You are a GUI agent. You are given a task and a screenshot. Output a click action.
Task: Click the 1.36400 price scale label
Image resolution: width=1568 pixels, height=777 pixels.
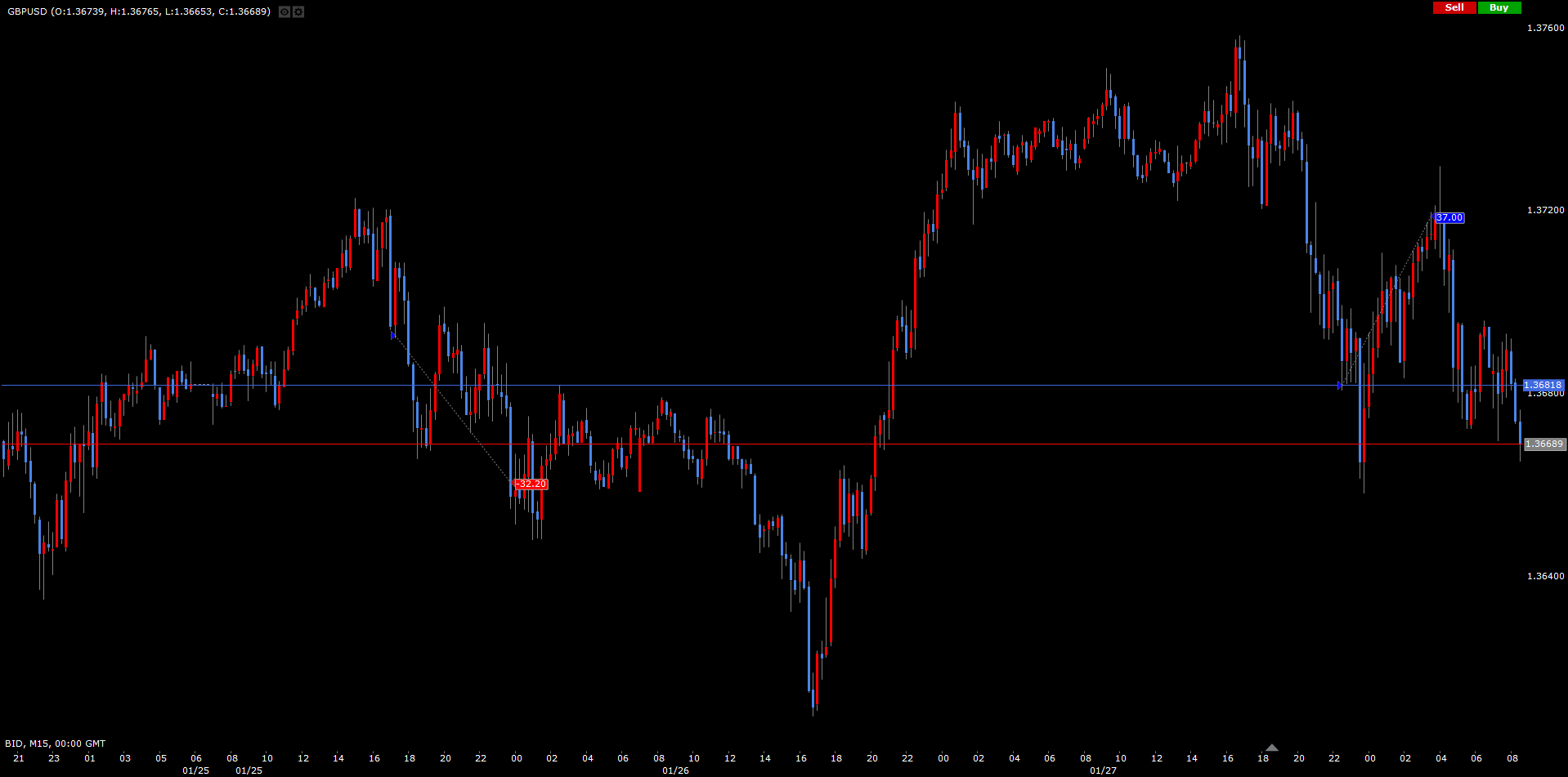point(1545,576)
